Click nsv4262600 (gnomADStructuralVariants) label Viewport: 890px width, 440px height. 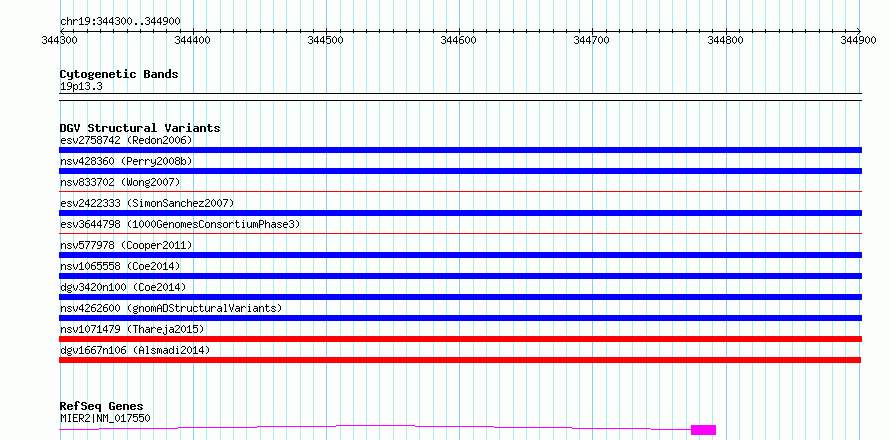tap(171, 308)
